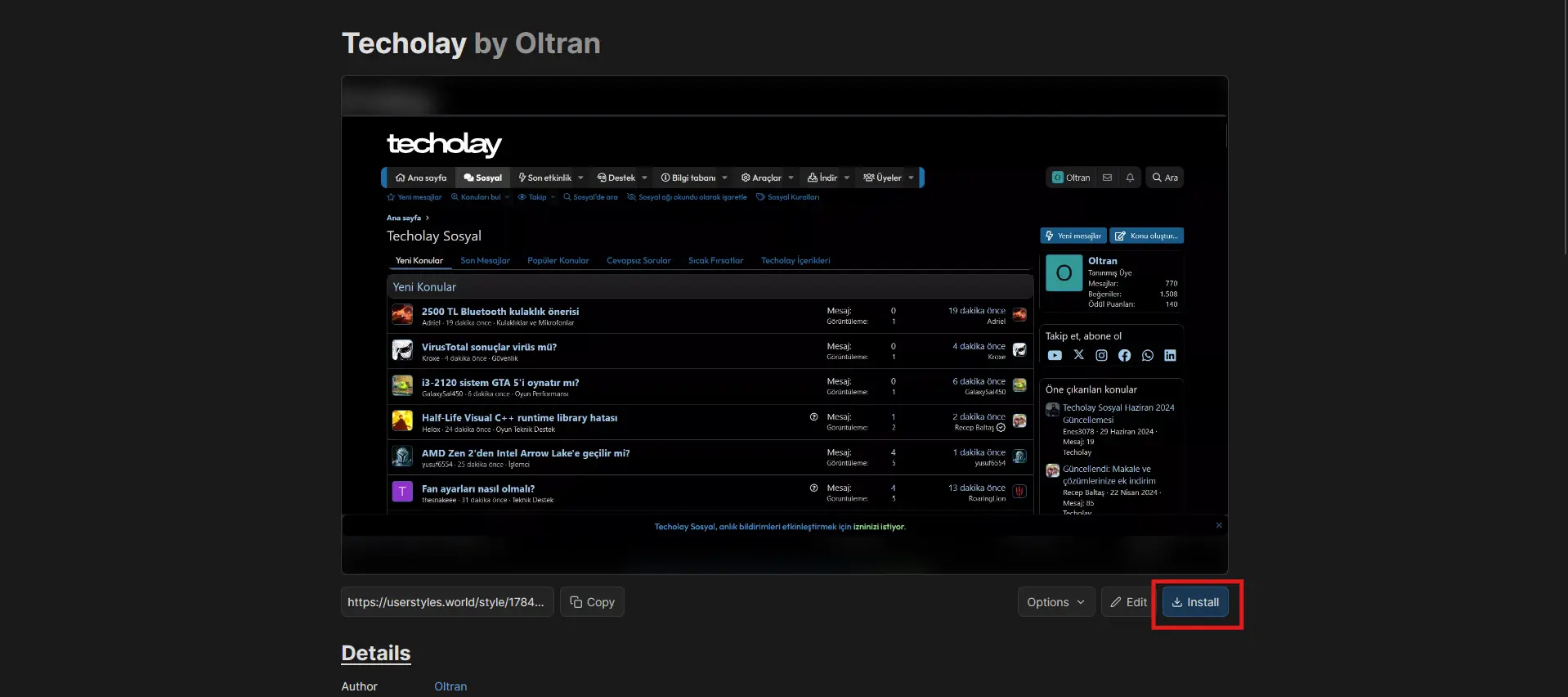Open thread 'VirusTotal sonuçlar virüs mü?'
1568x697 pixels.
pos(489,347)
